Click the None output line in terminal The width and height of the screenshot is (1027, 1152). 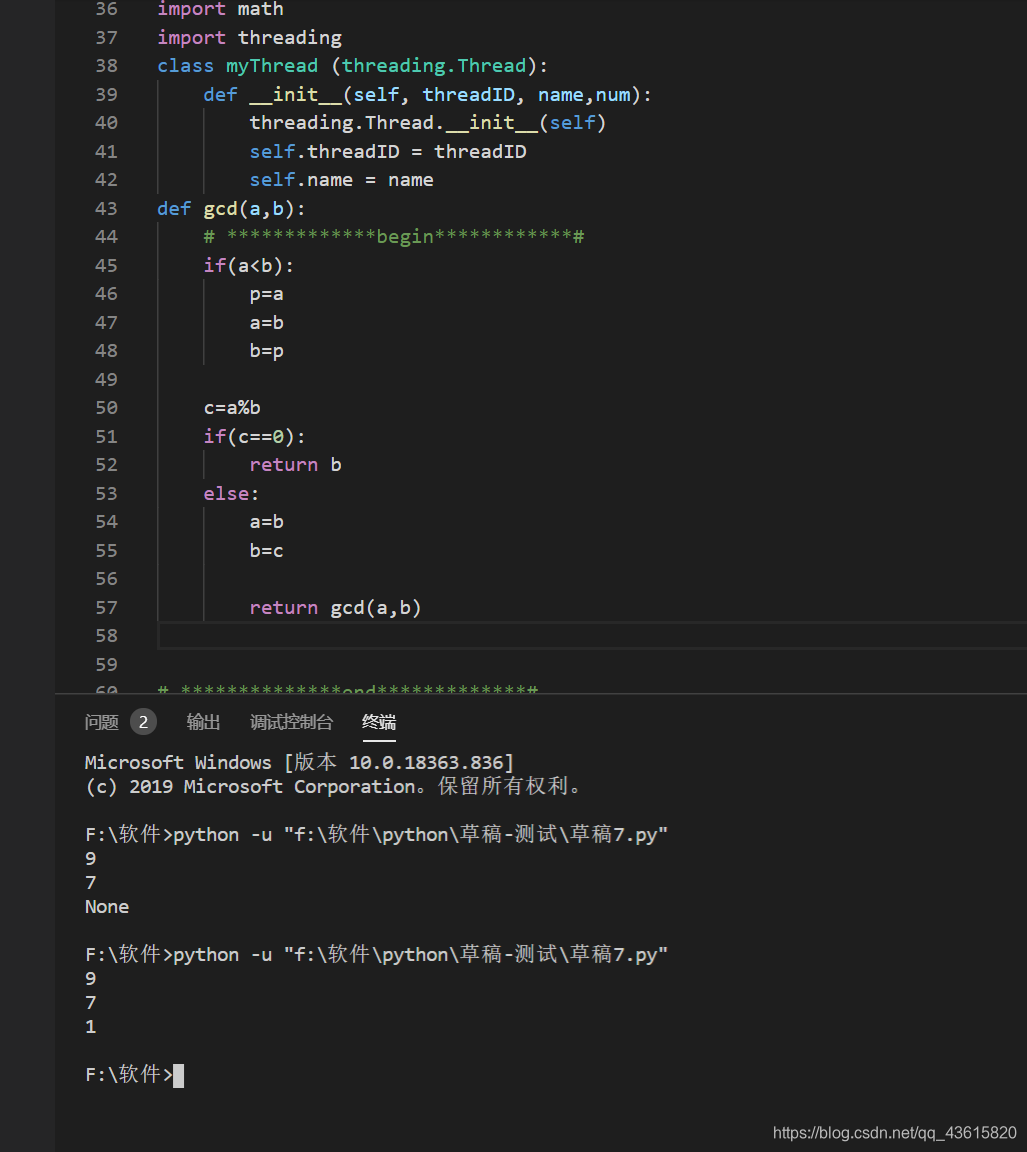[x=106, y=906]
